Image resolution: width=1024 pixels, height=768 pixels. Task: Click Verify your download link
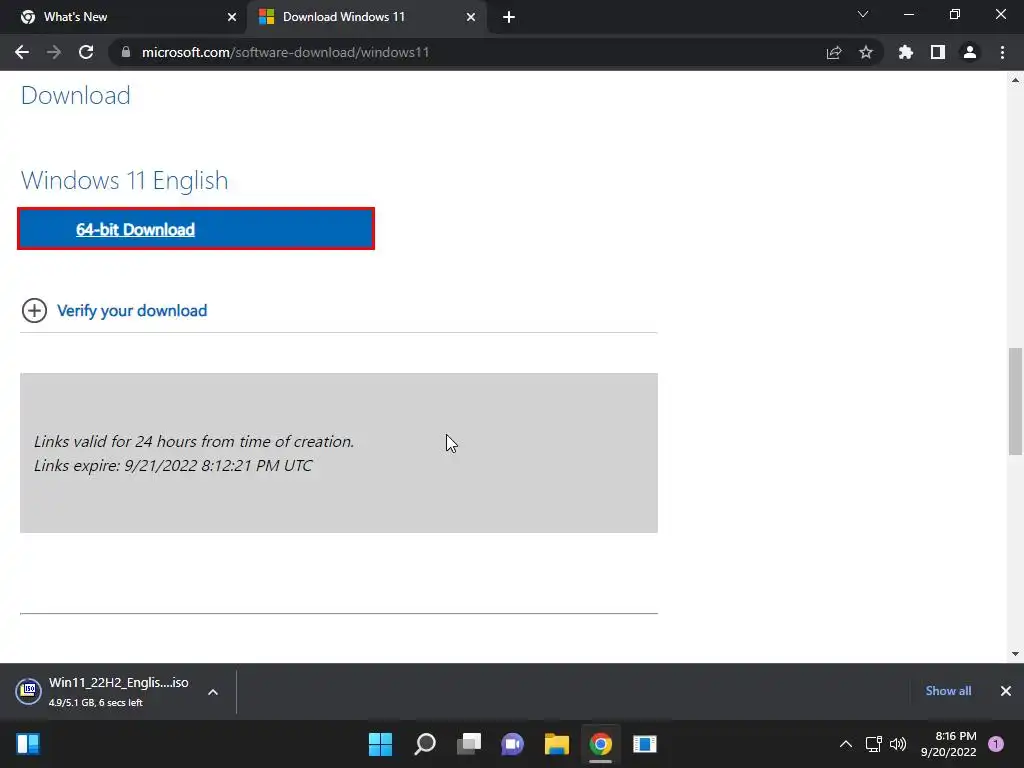[132, 311]
